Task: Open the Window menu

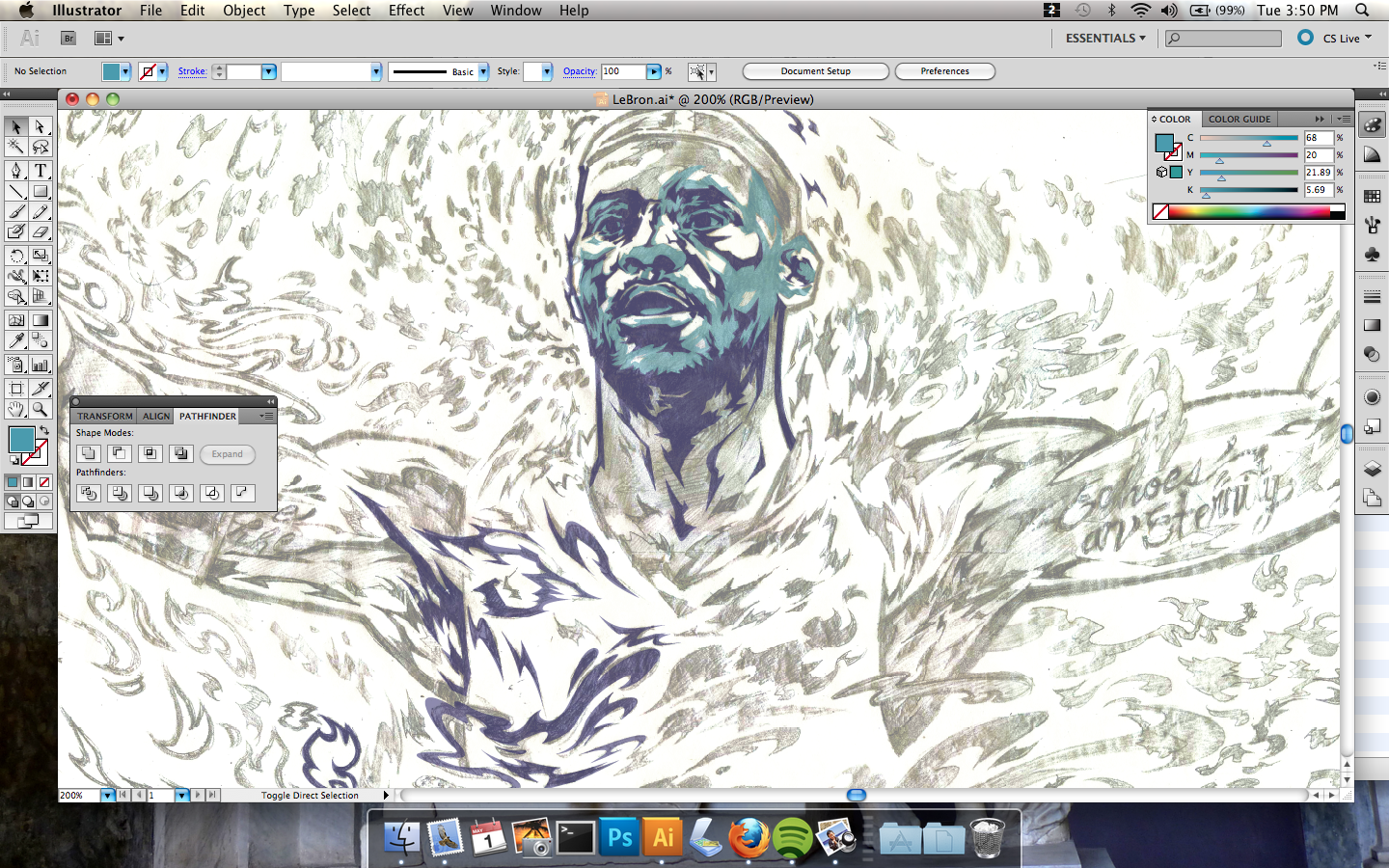Action: (x=516, y=10)
